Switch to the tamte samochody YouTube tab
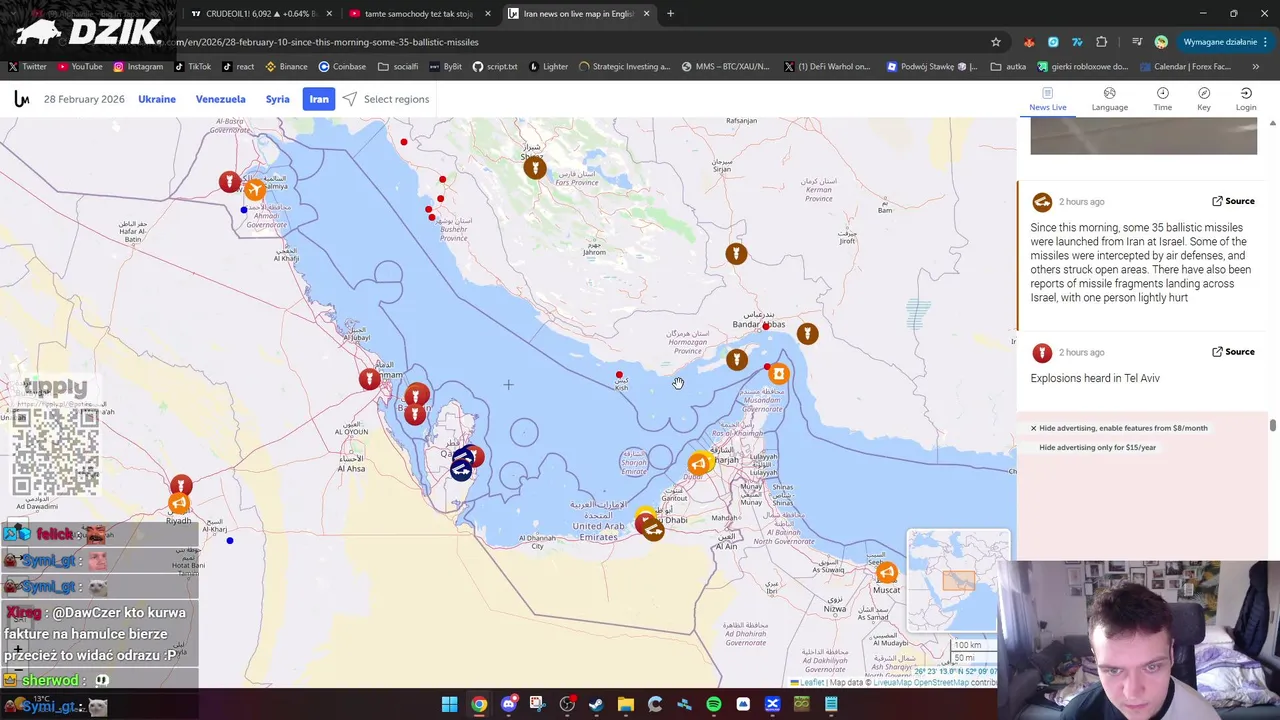 (418, 14)
